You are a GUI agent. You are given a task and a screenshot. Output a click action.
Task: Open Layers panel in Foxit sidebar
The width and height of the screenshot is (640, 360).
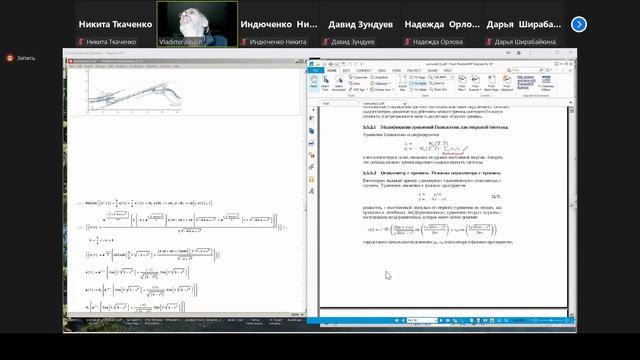pyautogui.click(x=311, y=143)
